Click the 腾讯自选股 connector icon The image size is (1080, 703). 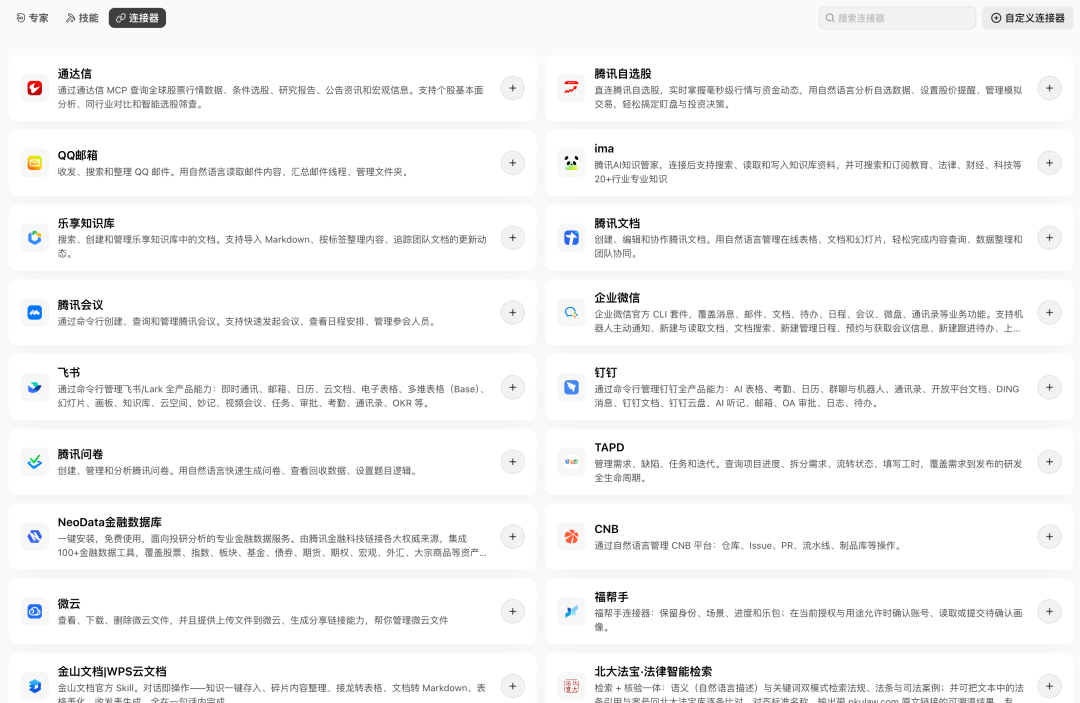coord(571,88)
